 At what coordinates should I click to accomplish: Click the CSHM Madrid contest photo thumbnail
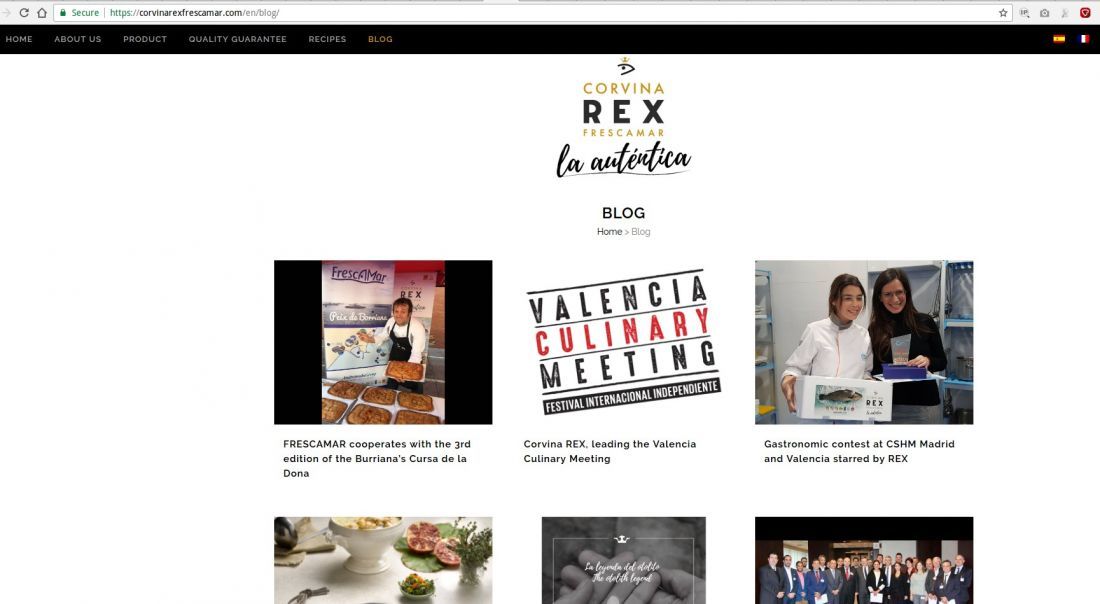864,342
